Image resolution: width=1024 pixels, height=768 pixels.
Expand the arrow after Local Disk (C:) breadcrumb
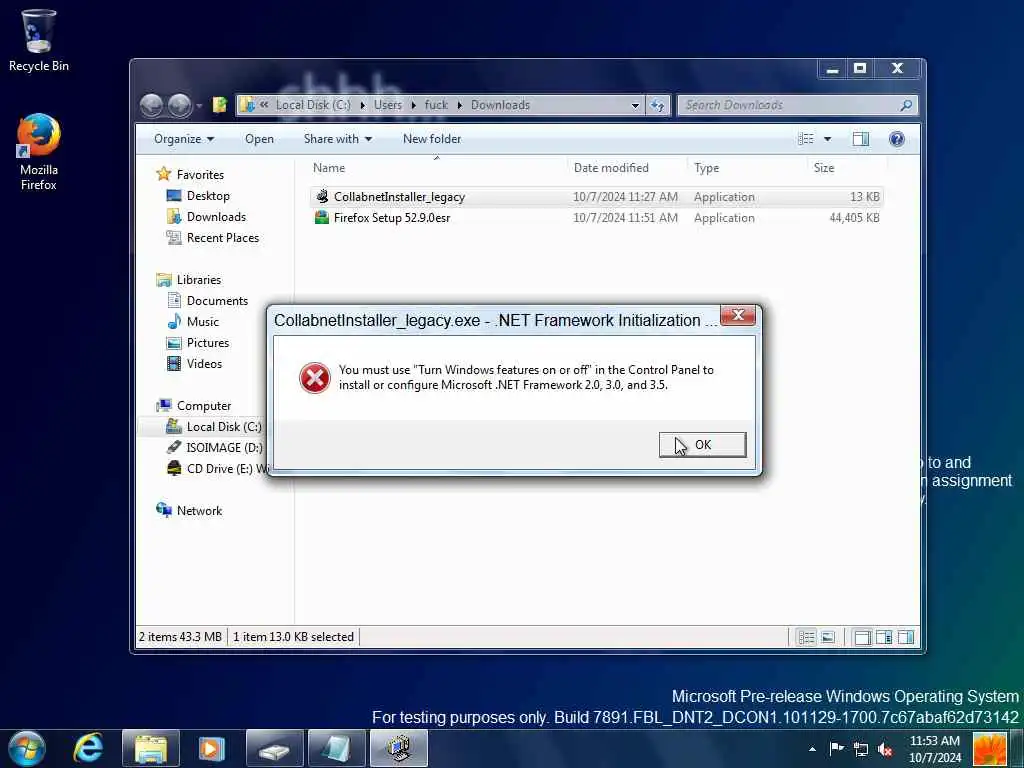coord(362,105)
